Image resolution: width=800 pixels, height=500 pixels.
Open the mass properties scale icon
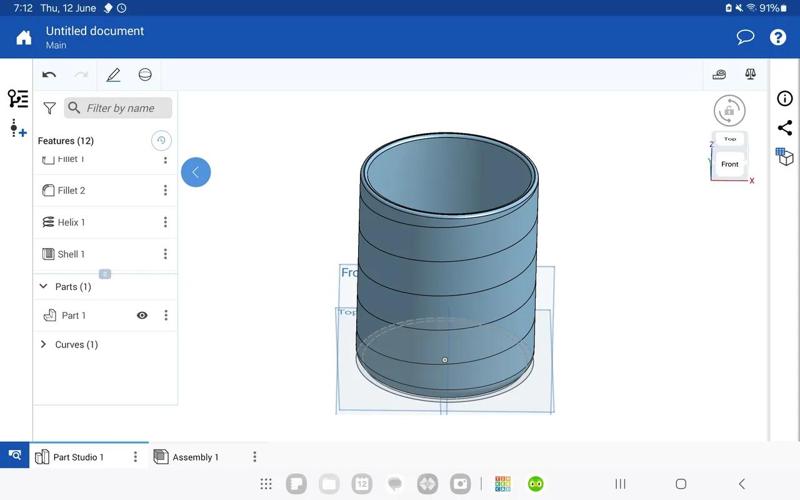pyautogui.click(x=750, y=75)
